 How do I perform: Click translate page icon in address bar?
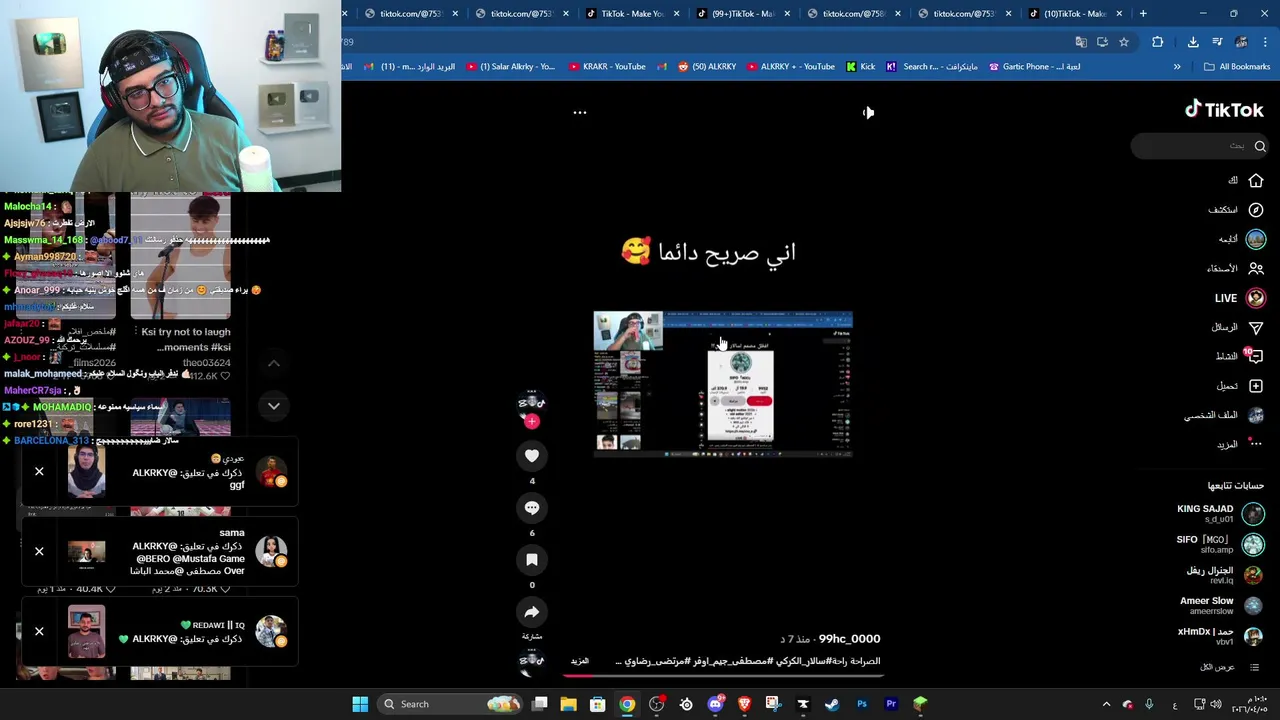[1081, 42]
